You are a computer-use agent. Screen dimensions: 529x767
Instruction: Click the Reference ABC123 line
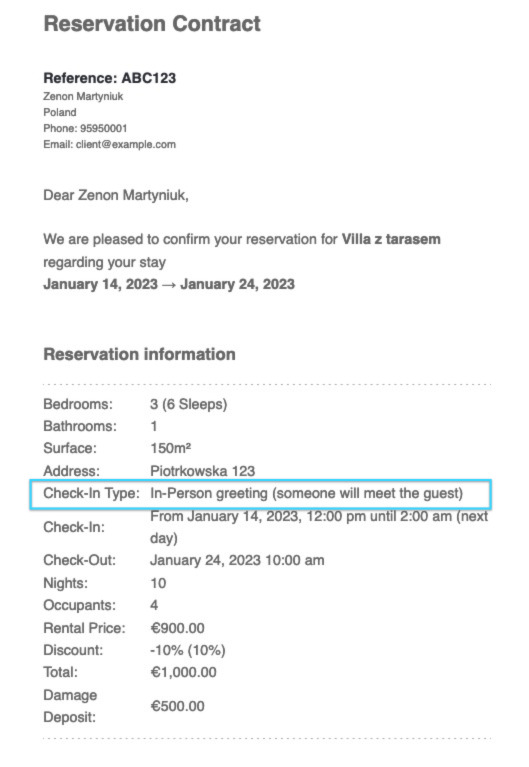pyautogui.click(x=110, y=78)
